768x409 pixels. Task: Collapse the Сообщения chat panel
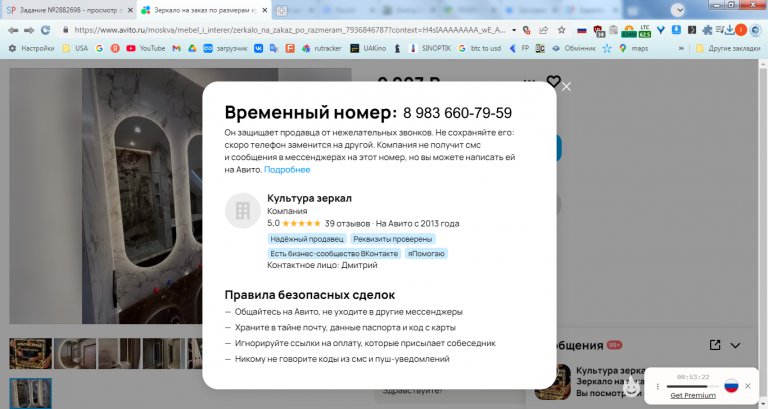click(x=735, y=345)
